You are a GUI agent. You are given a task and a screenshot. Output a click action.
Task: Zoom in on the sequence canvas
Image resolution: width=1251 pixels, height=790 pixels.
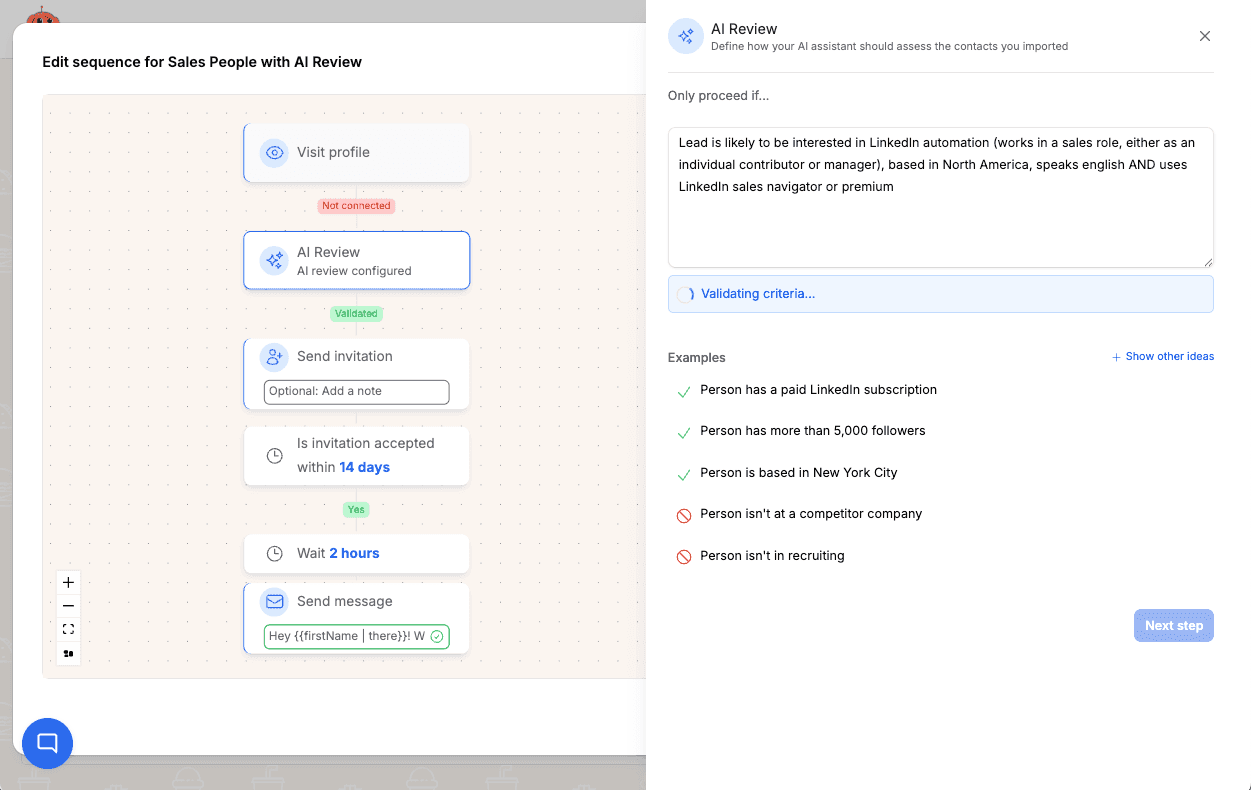(68, 581)
